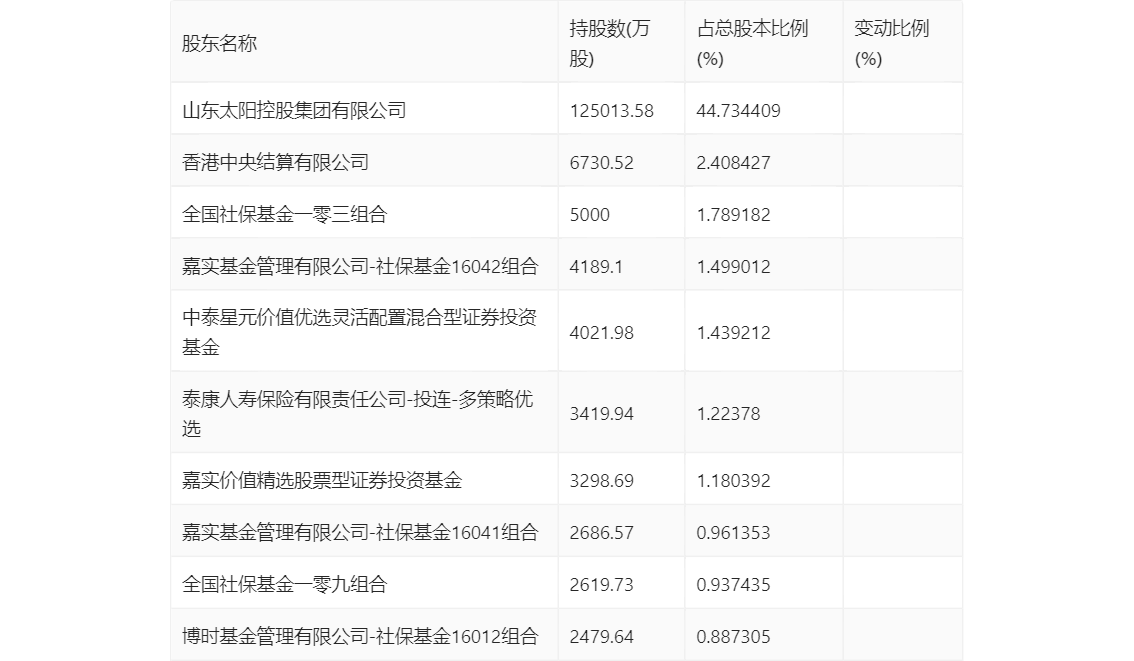Click the percentage 2.408427
Image resolution: width=1134 pixels, height=661 pixels.
coord(733,163)
